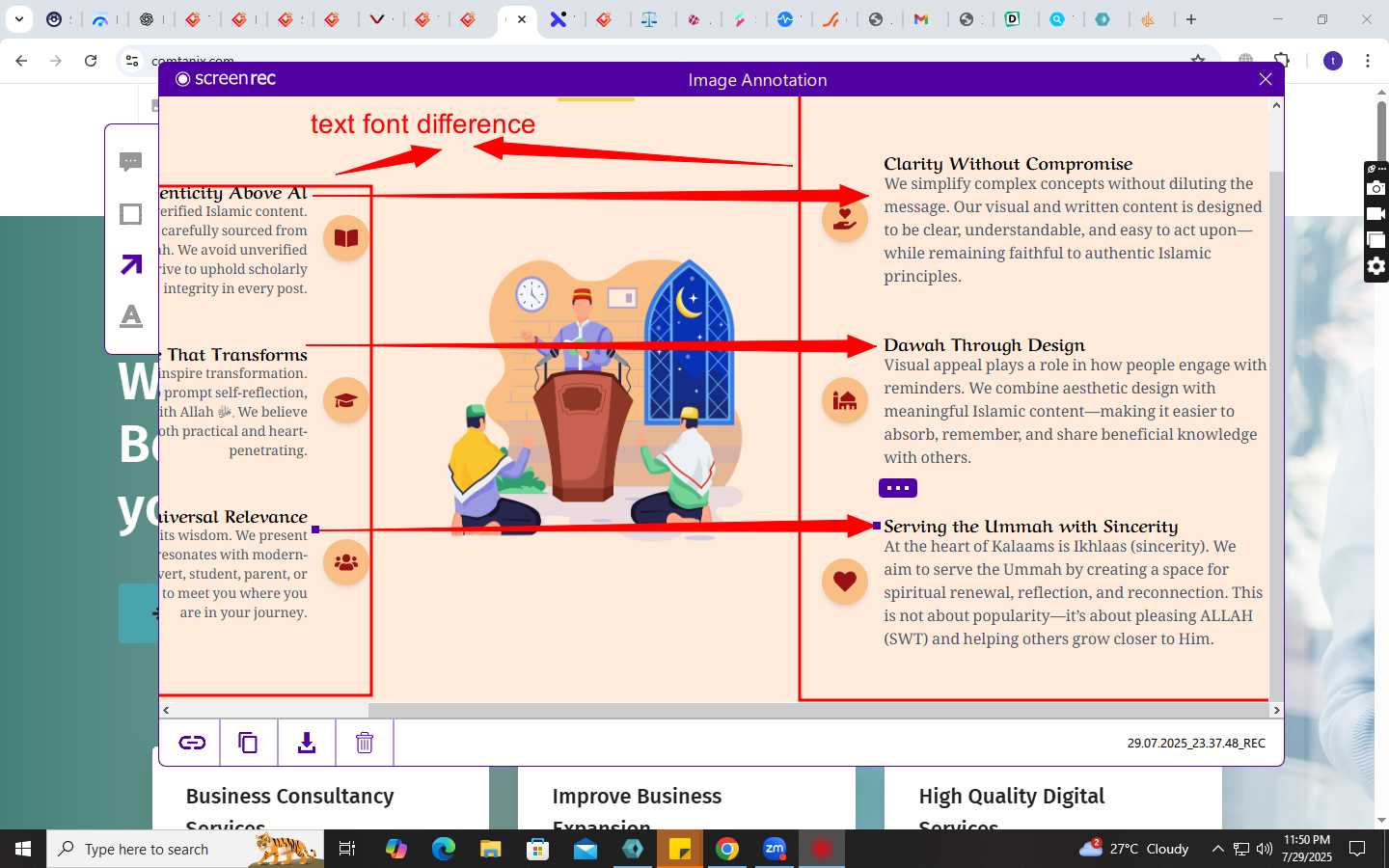
Task: Select the purple arrow annotation tool
Action: [x=131, y=264]
